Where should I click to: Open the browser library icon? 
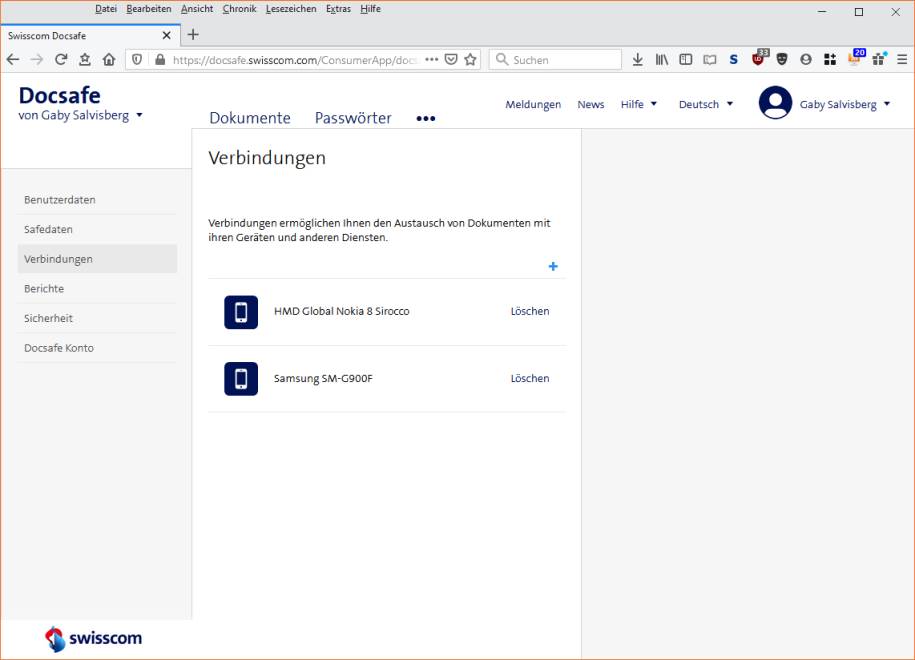[662, 60]
